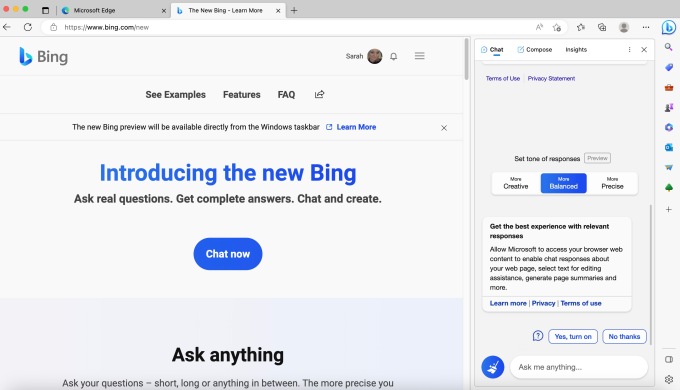Open the sidebar Drop icon
Screen dimensions: 680x390
tap(669, 167)
